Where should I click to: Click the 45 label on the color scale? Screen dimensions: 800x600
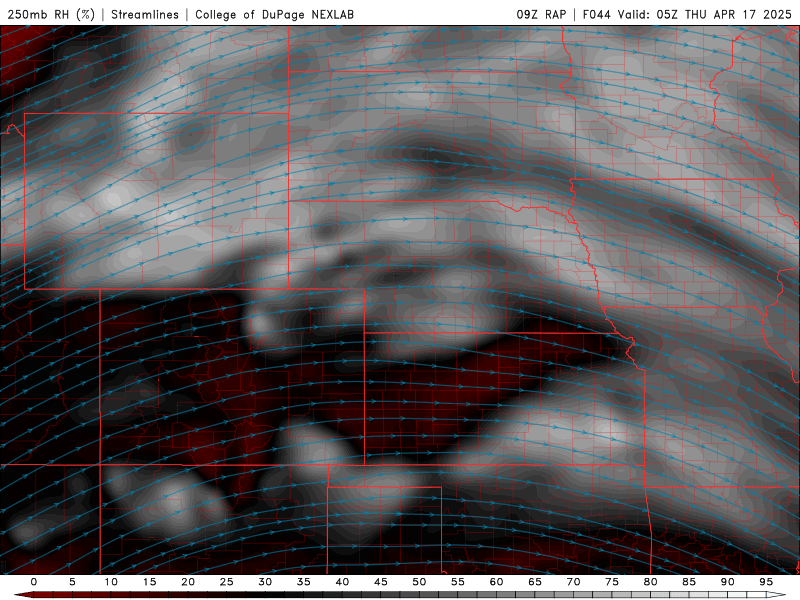381,582
